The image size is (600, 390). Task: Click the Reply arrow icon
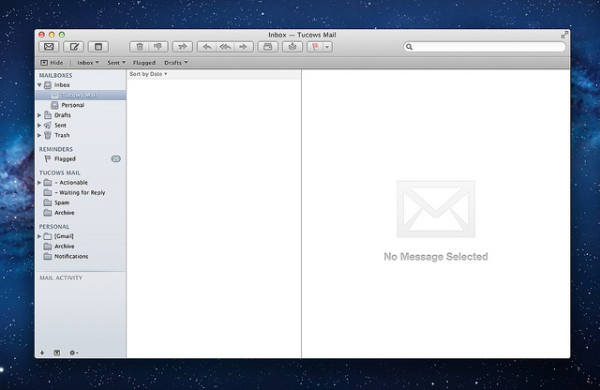pos(207,47)
